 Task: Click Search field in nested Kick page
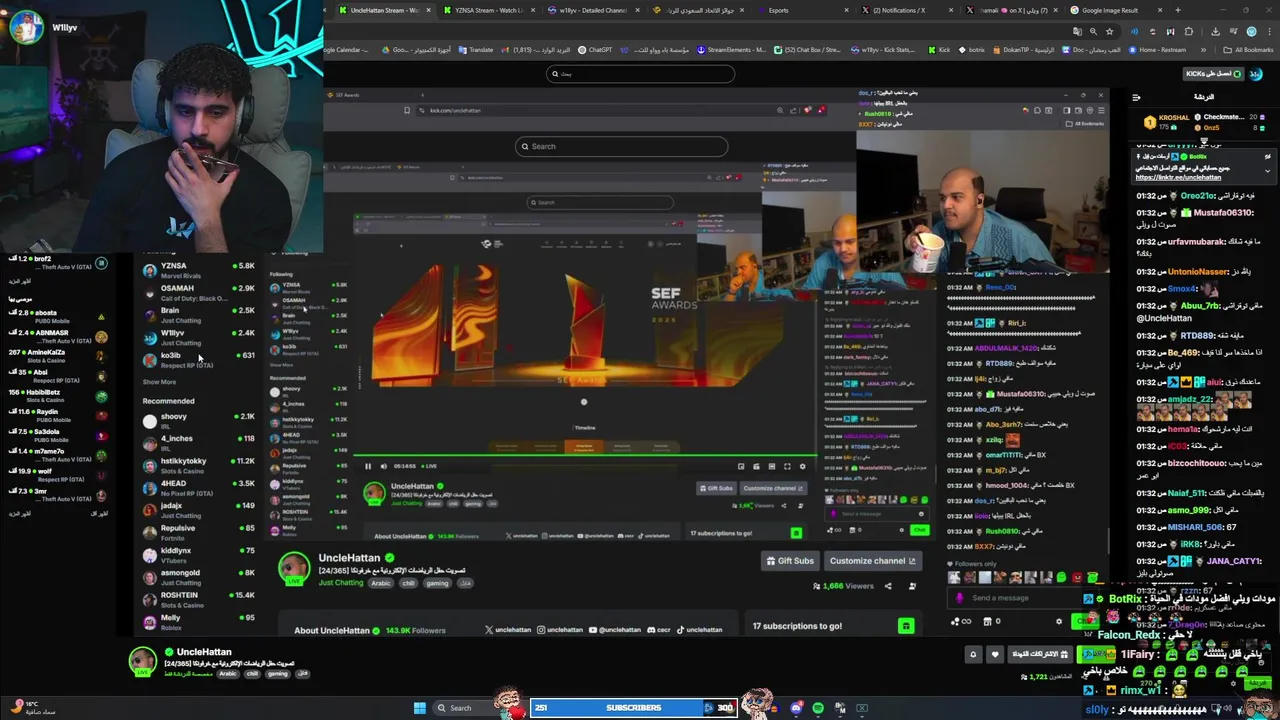(621, 146)
